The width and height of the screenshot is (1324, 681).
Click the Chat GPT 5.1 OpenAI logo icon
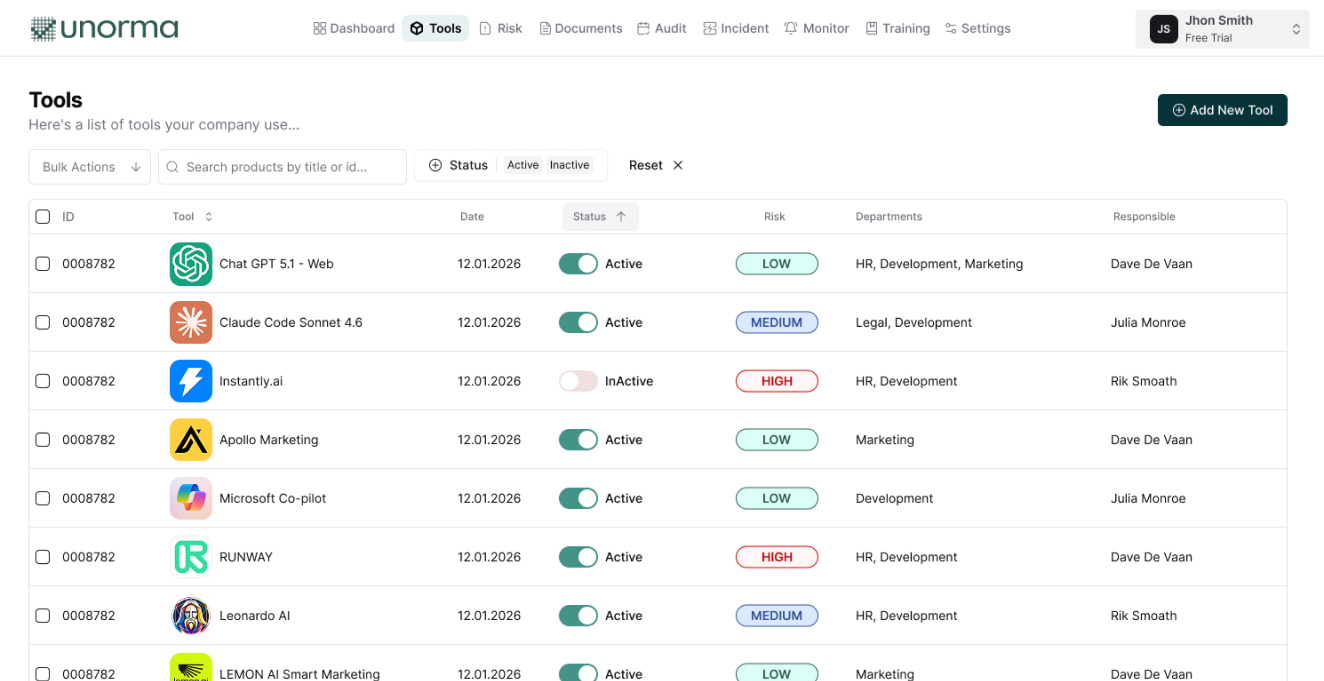tap(190, 263)
